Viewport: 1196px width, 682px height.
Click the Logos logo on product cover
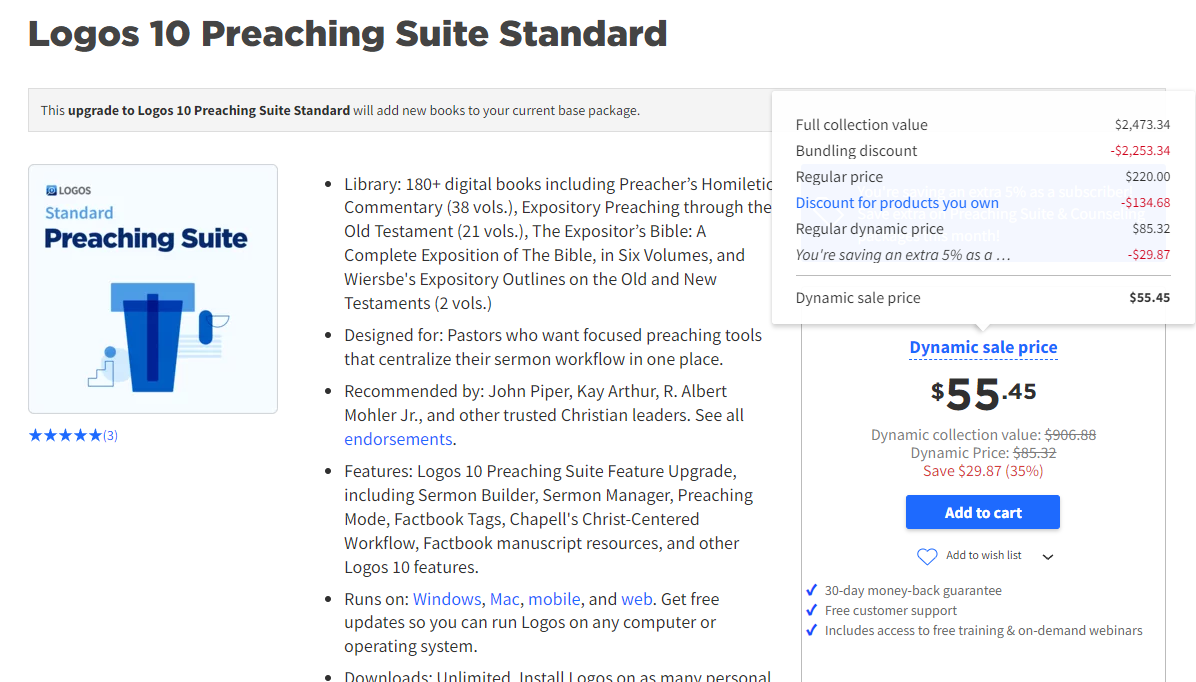(69, 190)
